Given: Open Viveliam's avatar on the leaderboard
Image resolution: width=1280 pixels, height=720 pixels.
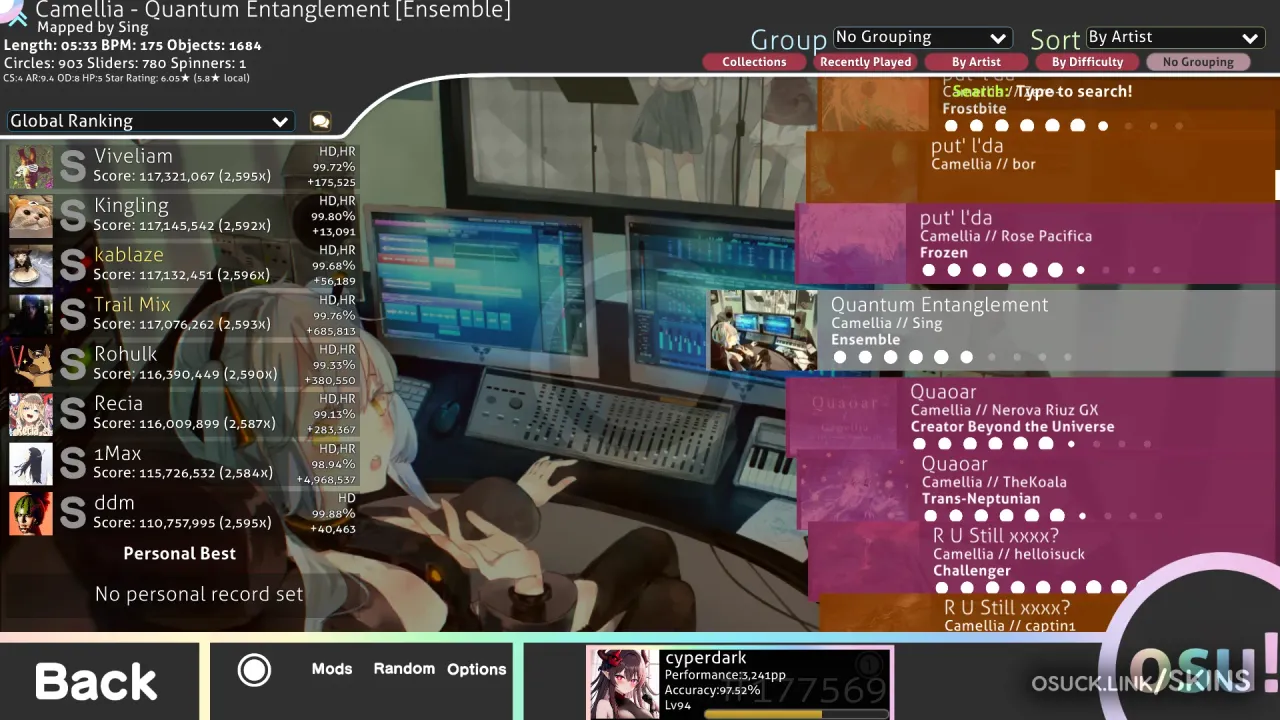Looking at the screenshot, I should 31,167.
